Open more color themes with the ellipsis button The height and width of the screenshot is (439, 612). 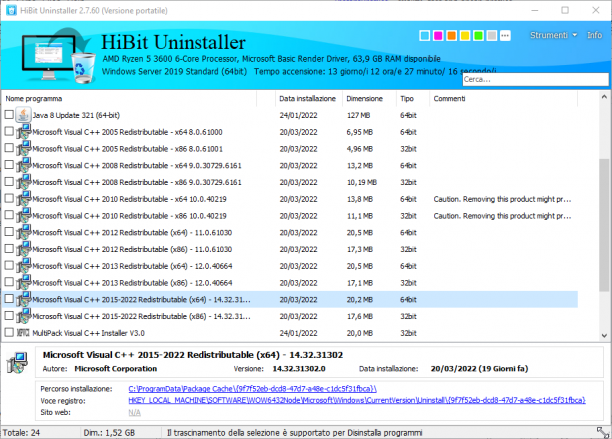505,36
